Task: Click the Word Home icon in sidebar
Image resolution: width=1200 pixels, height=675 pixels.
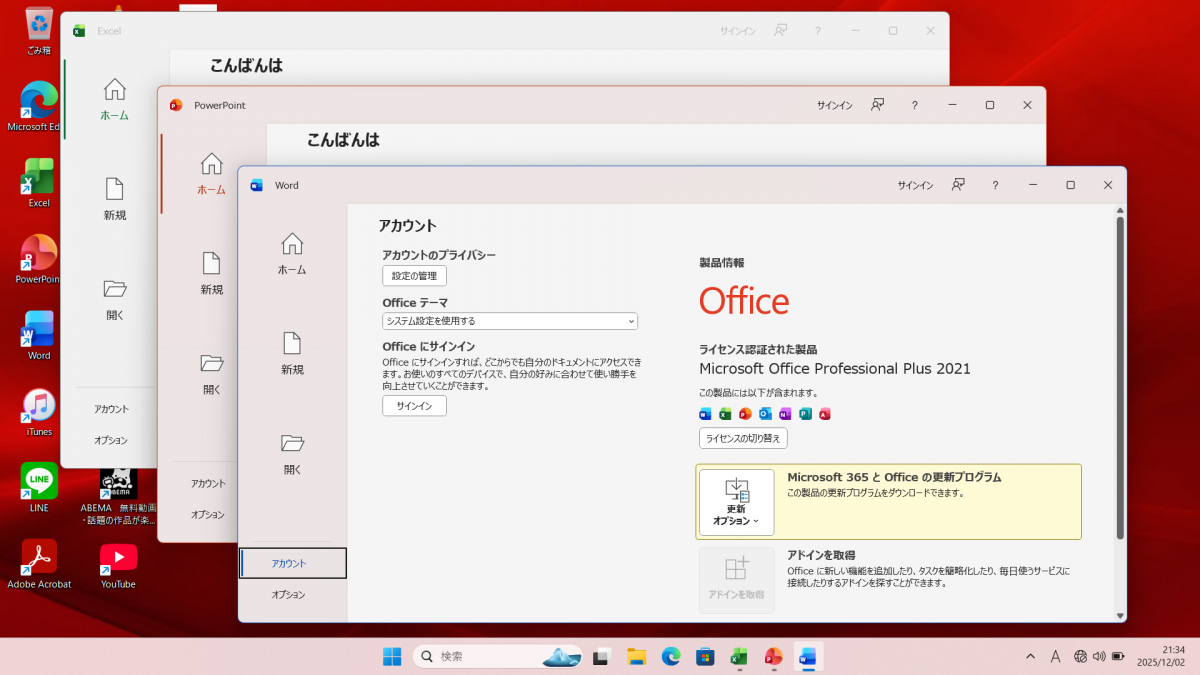Action: point(292,244)
